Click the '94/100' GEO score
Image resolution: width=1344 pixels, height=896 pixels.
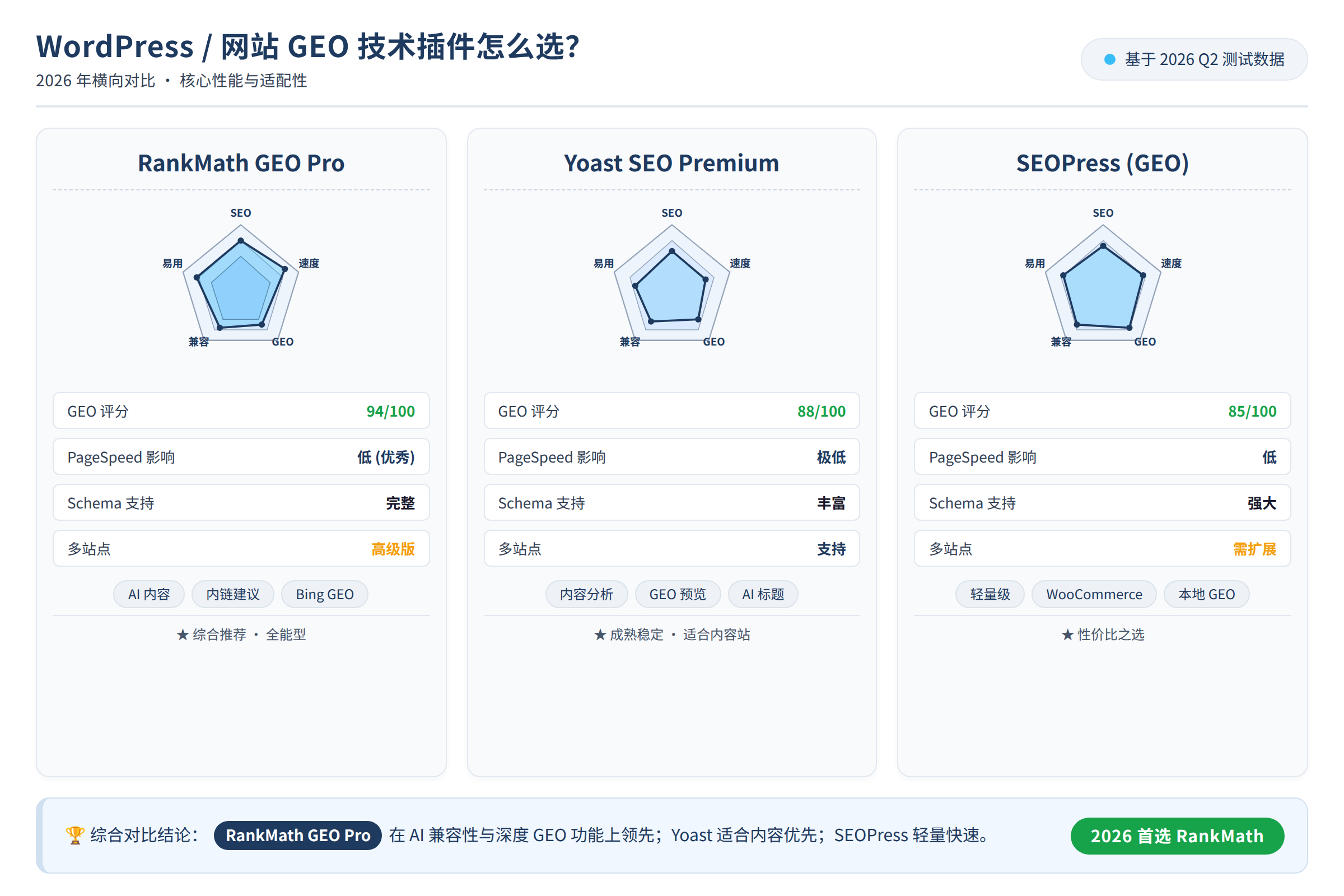(390, 411)
